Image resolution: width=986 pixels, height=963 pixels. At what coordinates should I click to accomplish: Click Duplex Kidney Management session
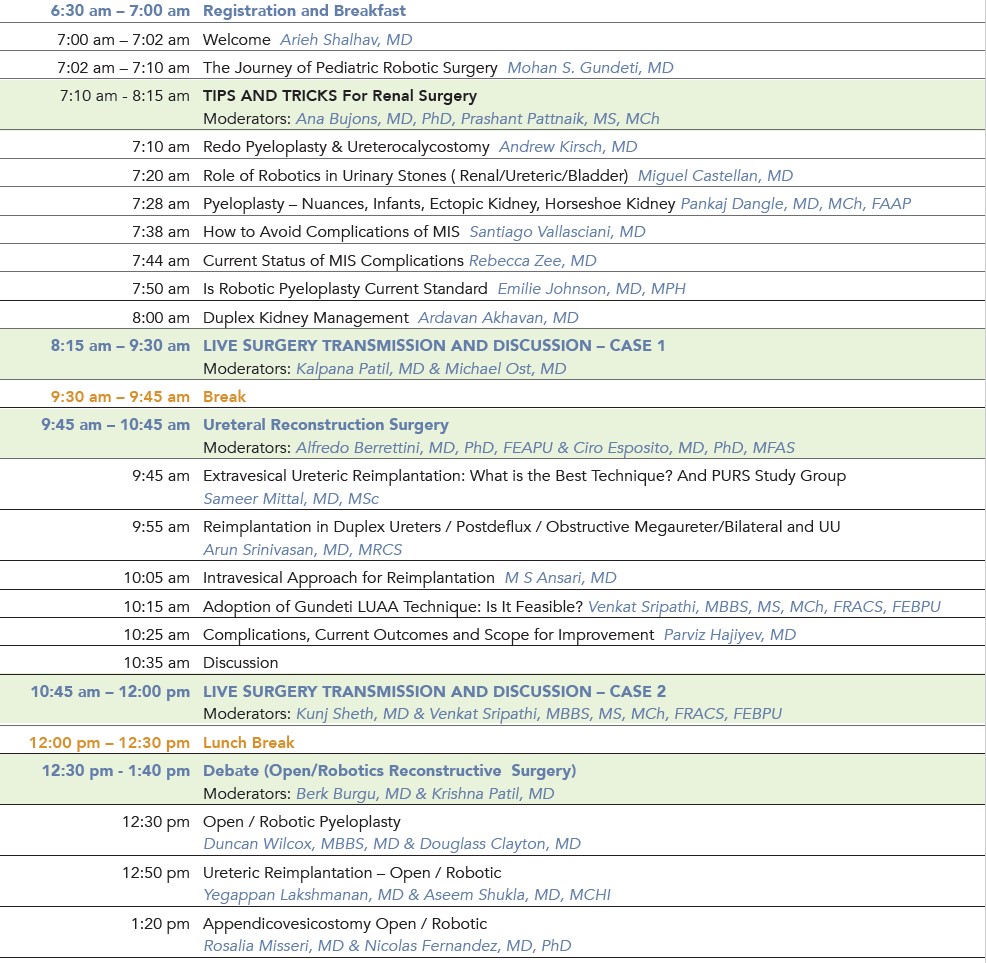[306, 318]
